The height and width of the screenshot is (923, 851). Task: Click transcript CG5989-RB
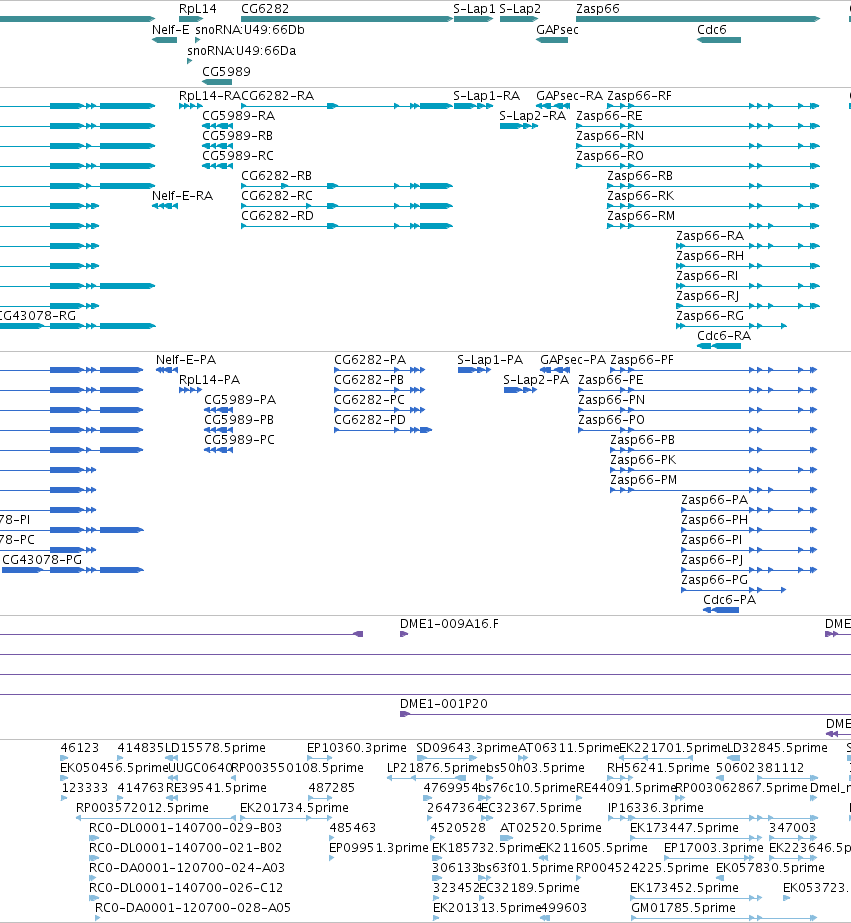[238, 136]
